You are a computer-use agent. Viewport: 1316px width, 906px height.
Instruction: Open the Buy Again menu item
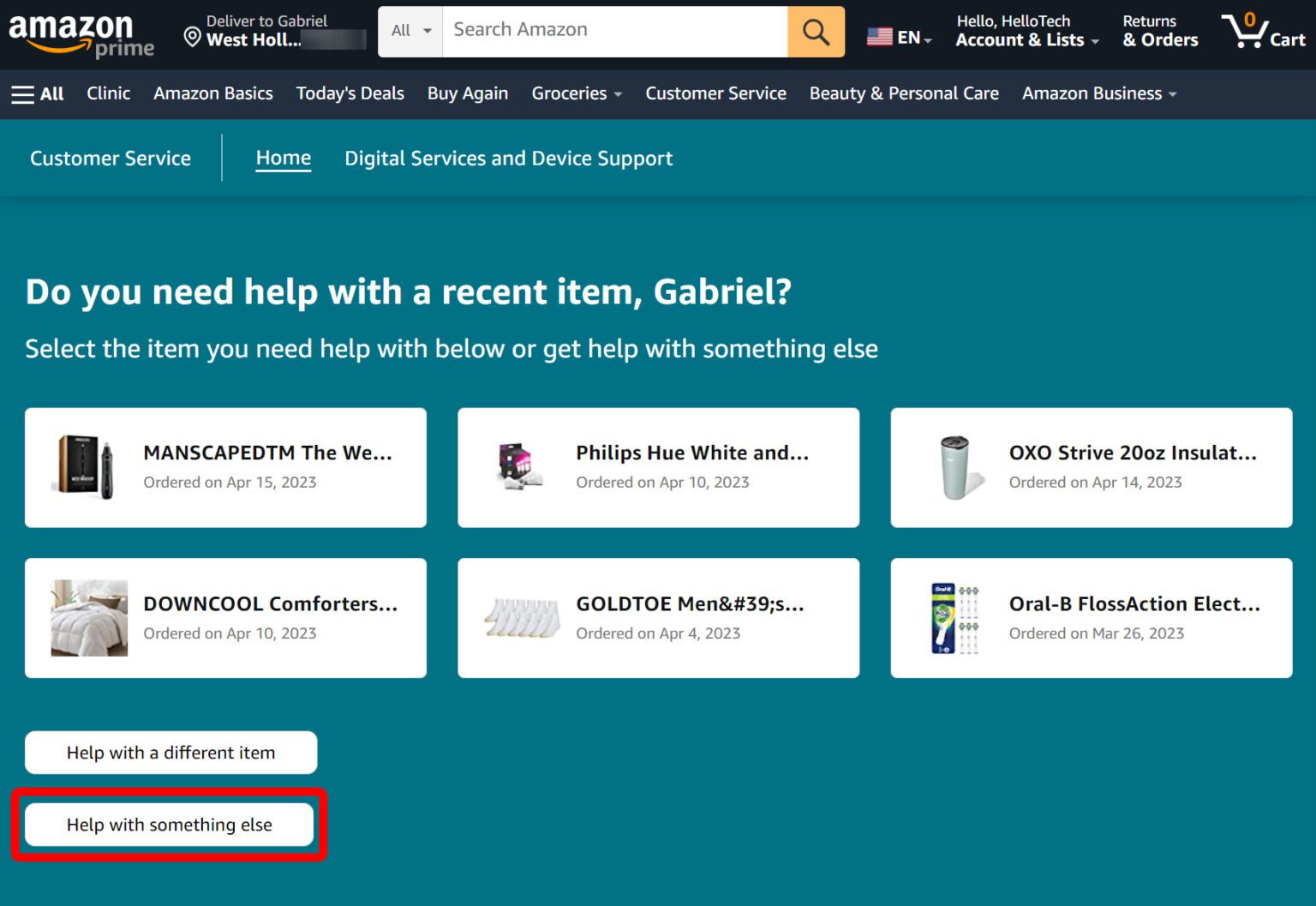click(467, 93)
